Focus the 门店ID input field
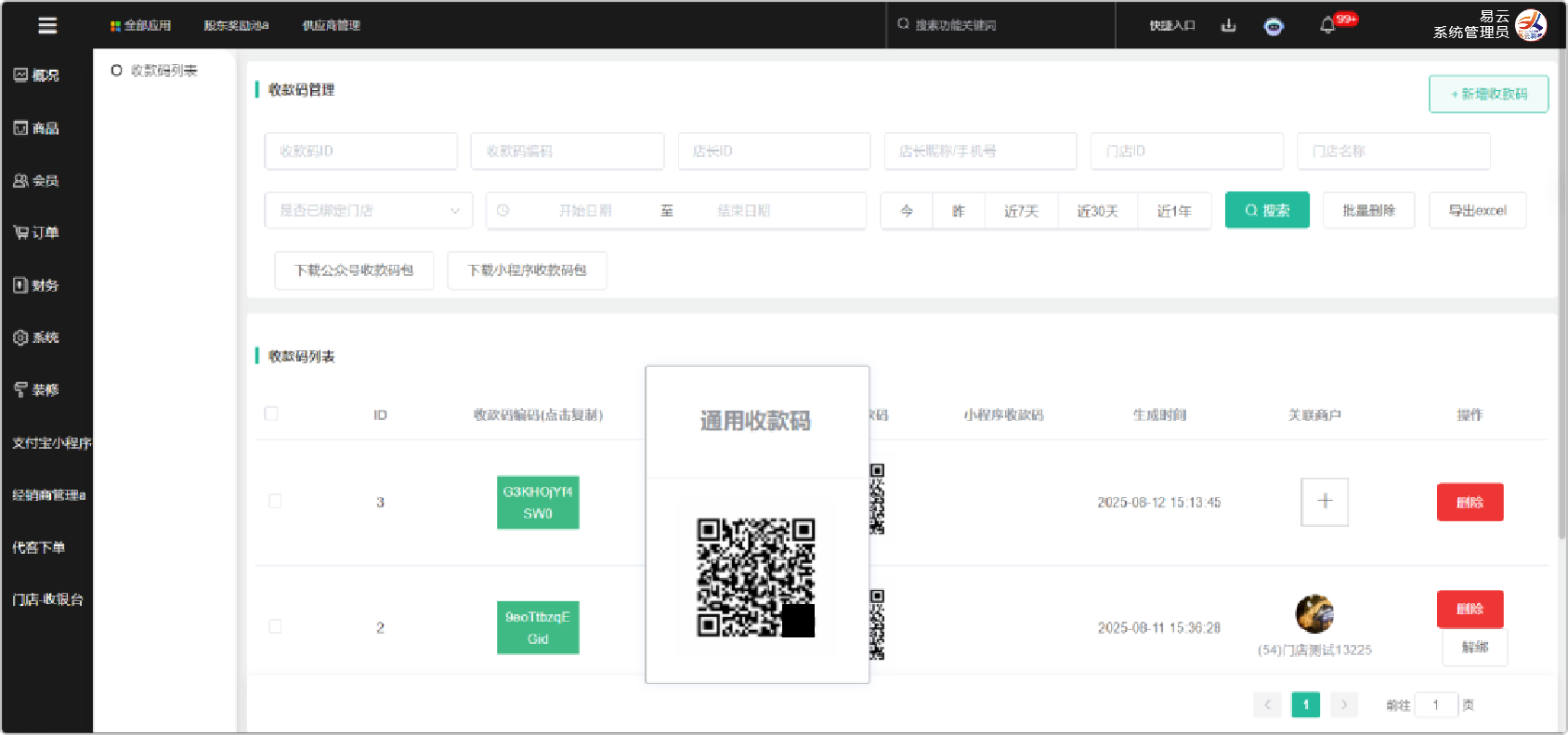Image resolution: width=1568 pixels, height=735 pixels. 1187,151
